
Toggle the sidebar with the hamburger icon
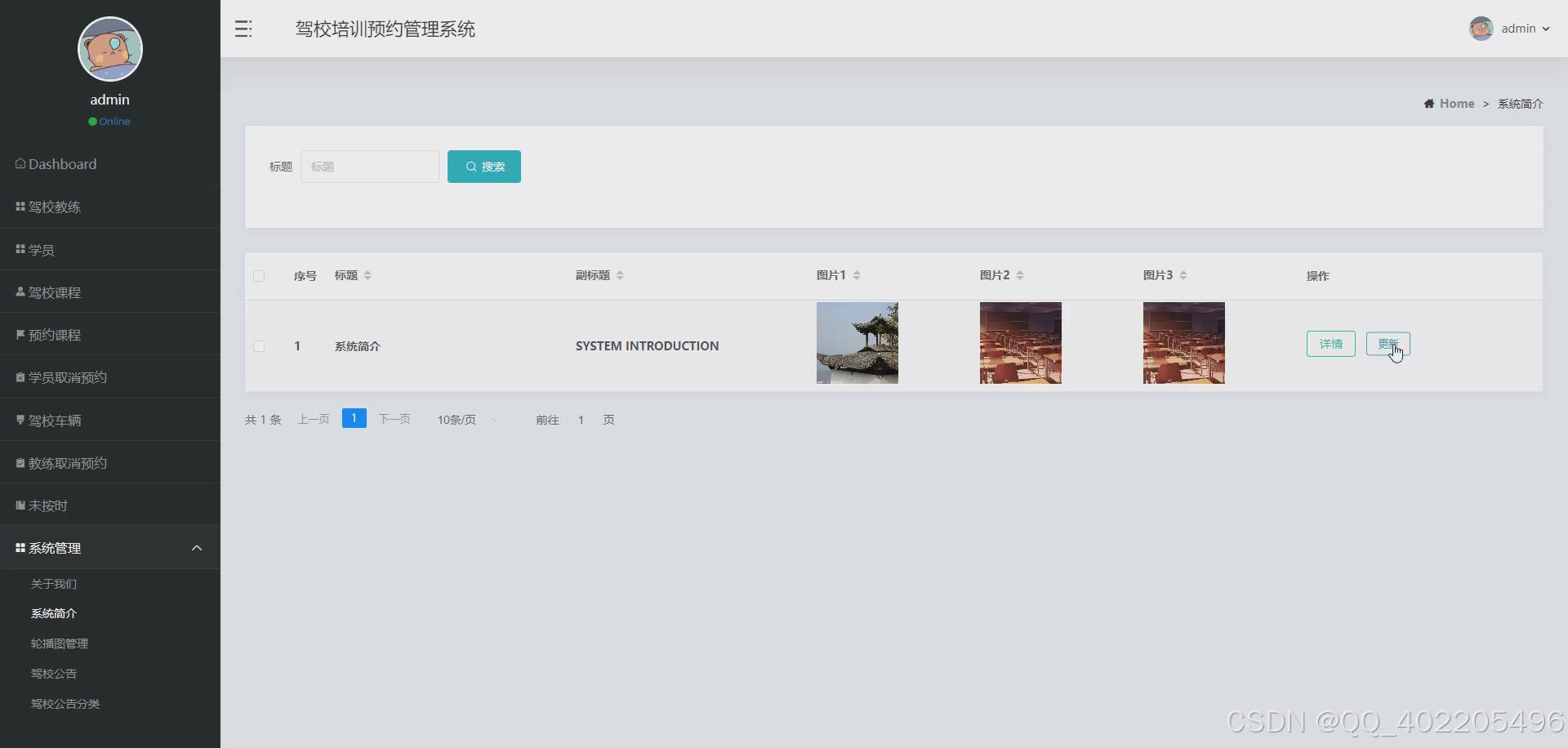pos(243,29)
